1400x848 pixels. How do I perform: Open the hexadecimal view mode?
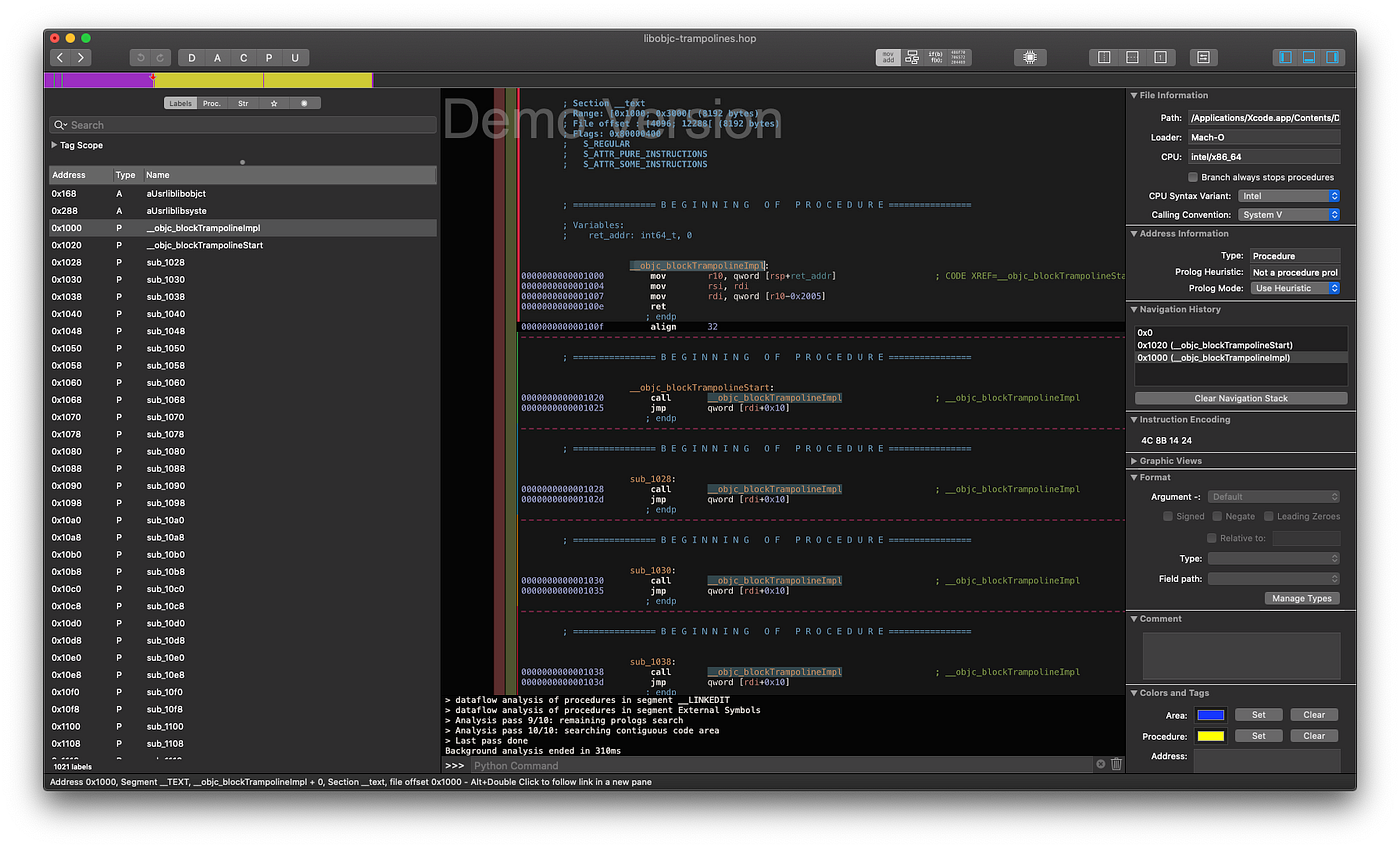pyautogui.click(x=960, y=58)
